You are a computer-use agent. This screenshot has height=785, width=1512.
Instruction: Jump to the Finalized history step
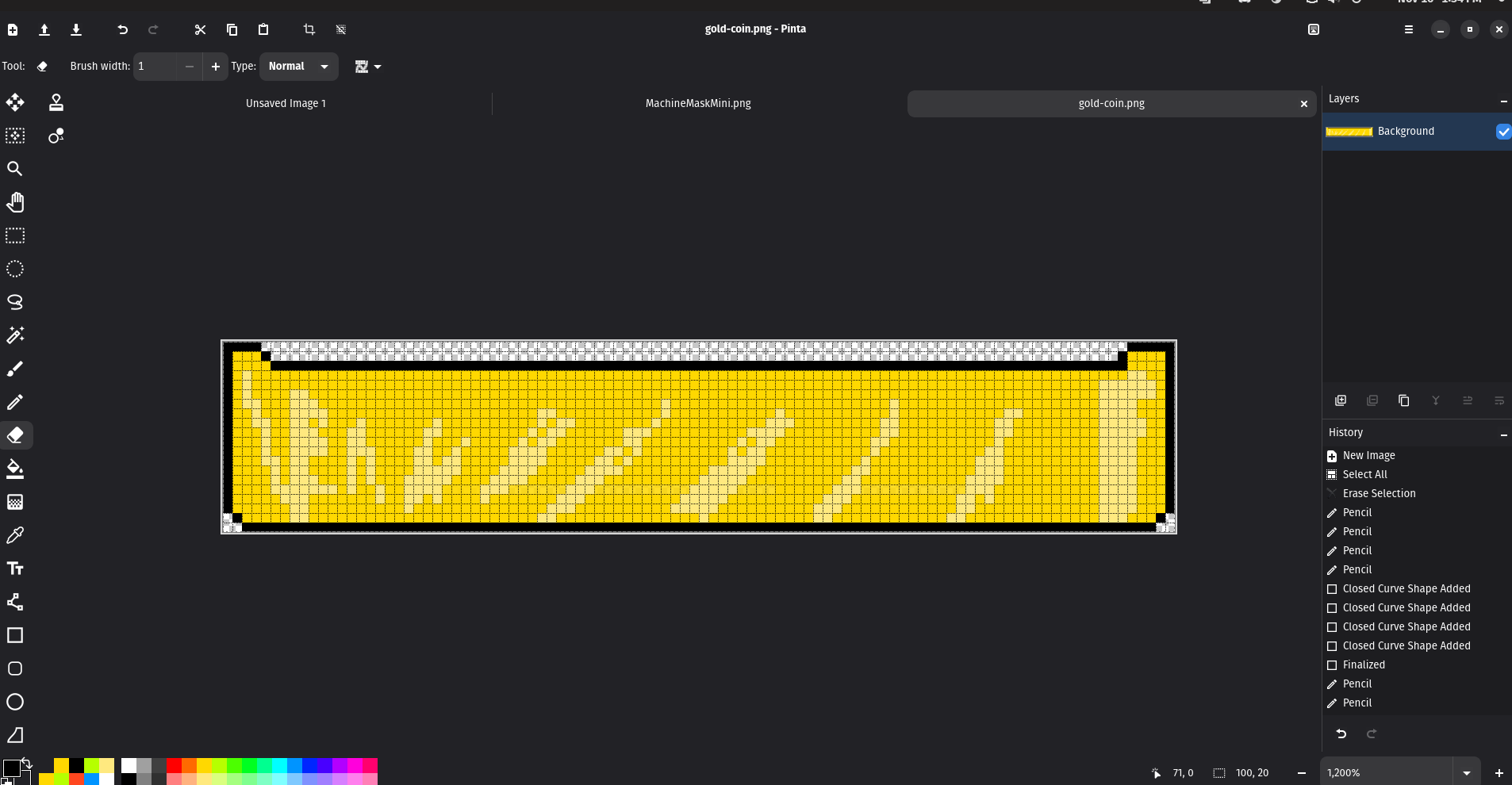click(x=1364, y=665)
